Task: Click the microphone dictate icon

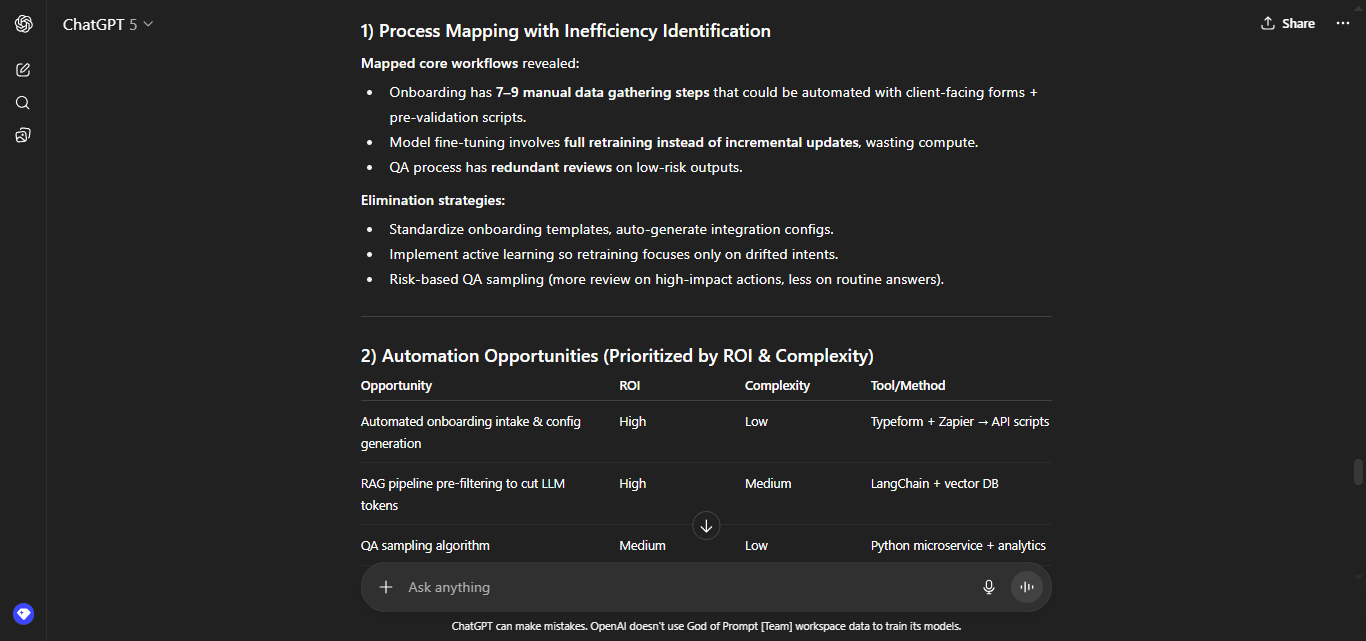Action: pyautogui.click(x=989, y=587)
